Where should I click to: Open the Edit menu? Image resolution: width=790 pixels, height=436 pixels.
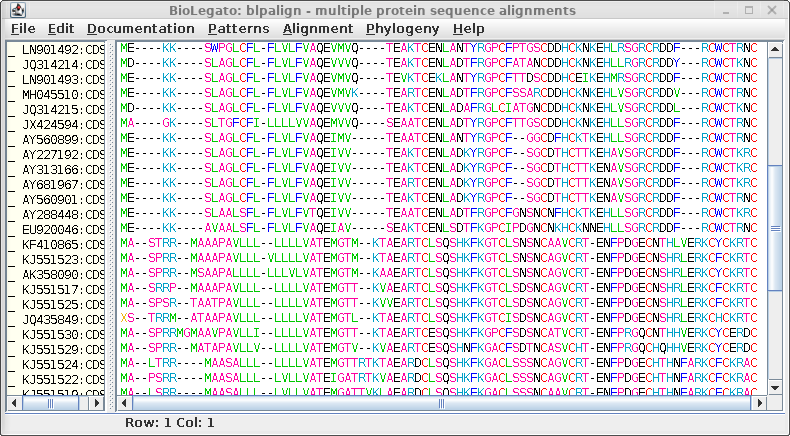click(x=60, y=29)
